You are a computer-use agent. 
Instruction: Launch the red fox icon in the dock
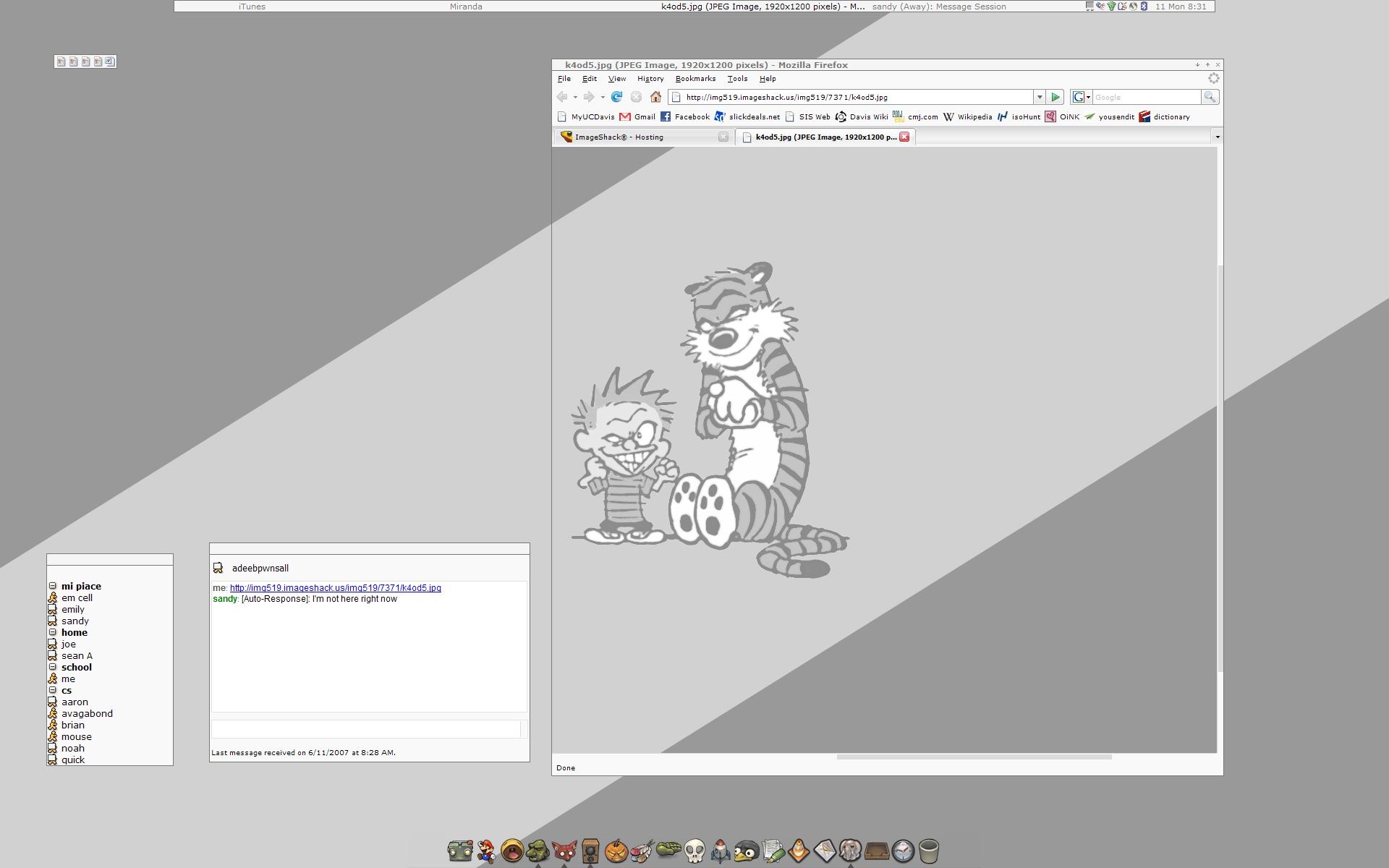pos(564,851)
